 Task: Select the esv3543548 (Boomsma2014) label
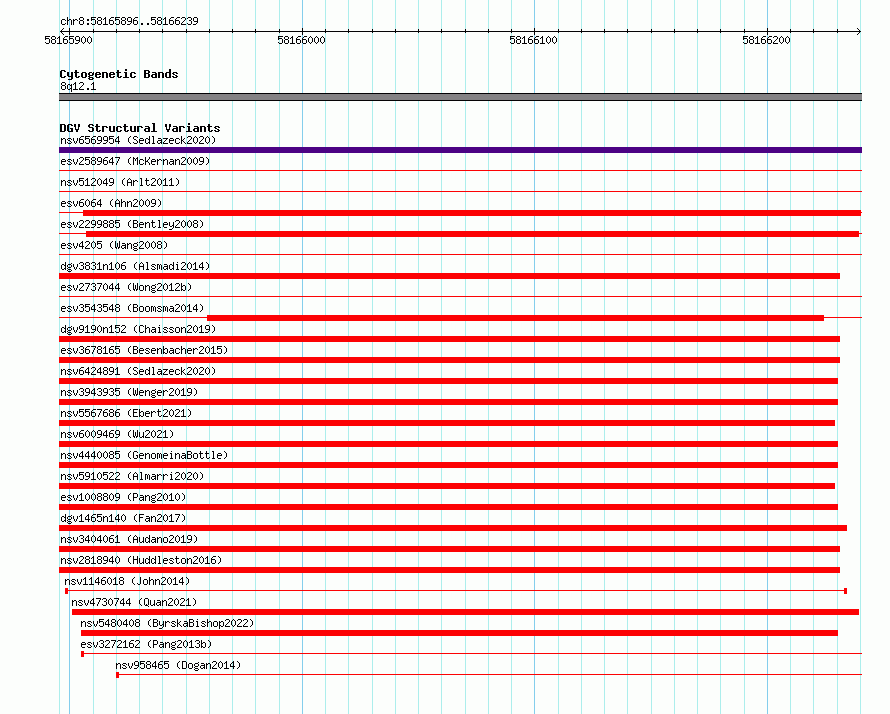[132, 308]
